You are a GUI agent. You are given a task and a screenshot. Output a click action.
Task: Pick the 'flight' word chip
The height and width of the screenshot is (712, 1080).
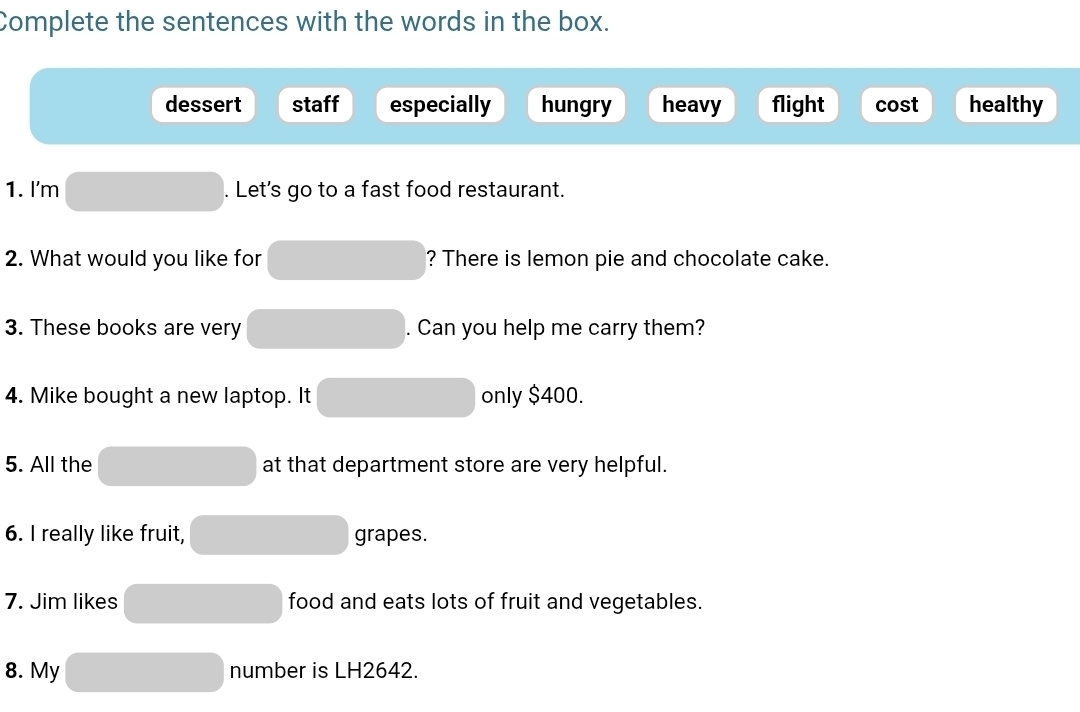point(798,105)
